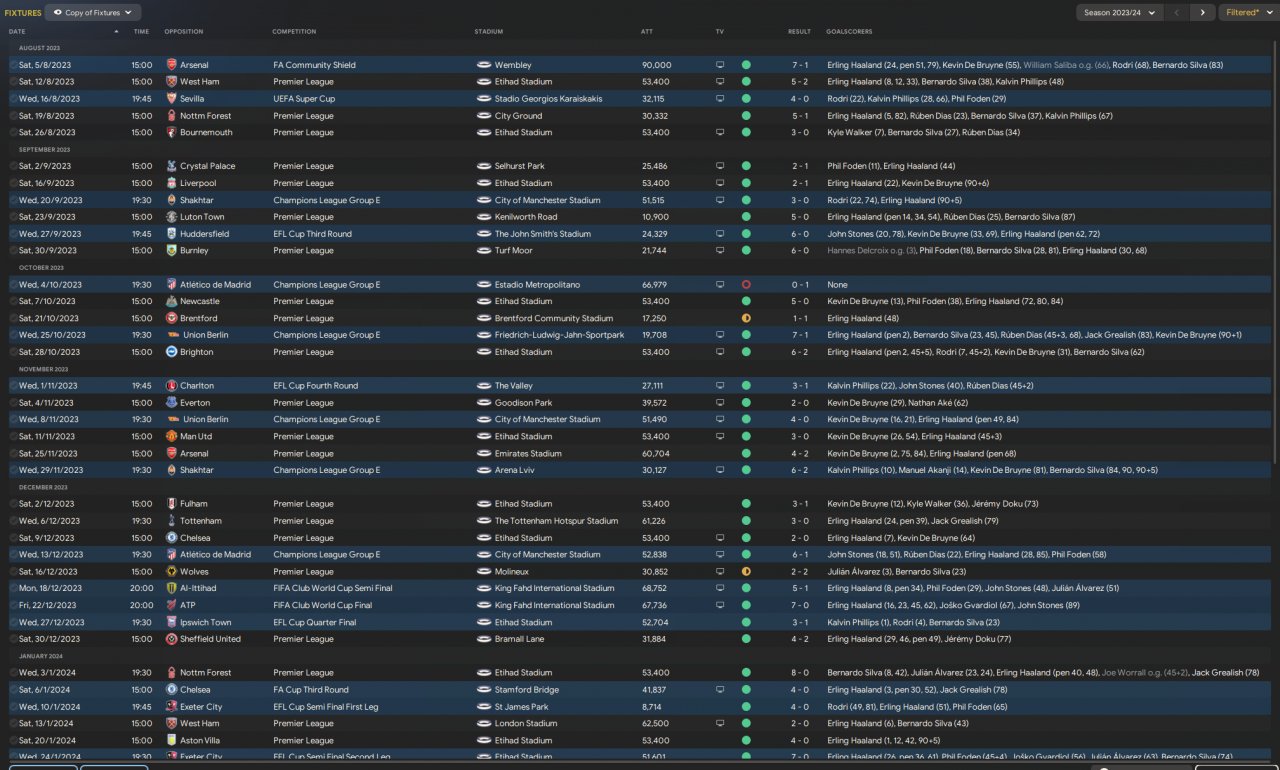Image resolution: width=1280 pixels, height=770 pixels.
Task: Click the green result dot in the ATP row
Action: [746, 605]
